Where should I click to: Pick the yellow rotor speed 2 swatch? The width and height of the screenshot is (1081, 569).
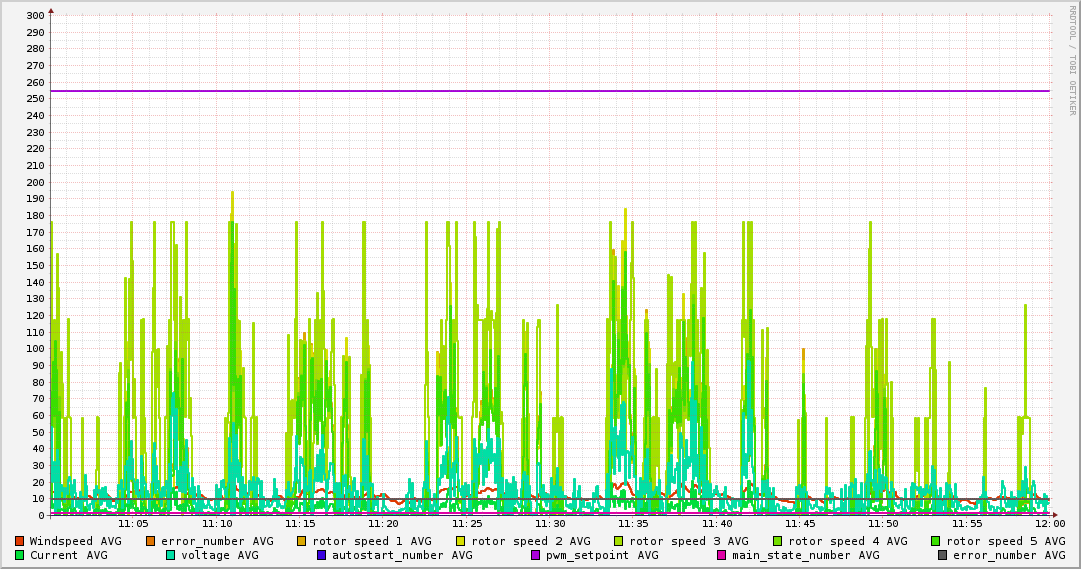pos(460,541)
